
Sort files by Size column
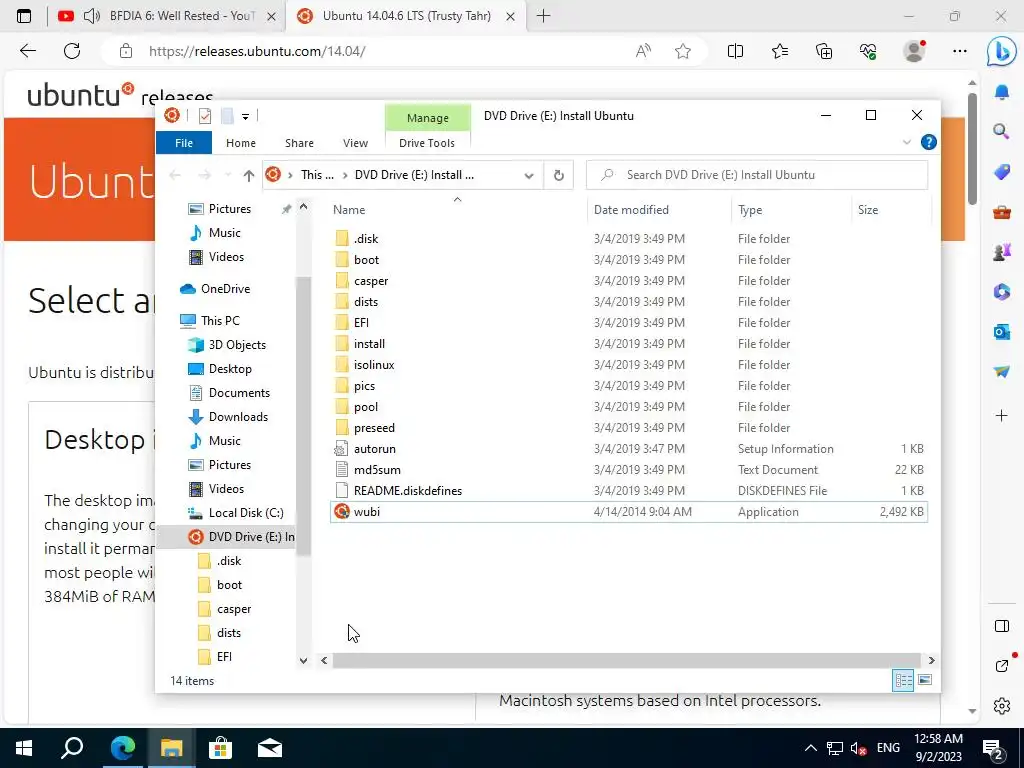[x=891, y=210]
